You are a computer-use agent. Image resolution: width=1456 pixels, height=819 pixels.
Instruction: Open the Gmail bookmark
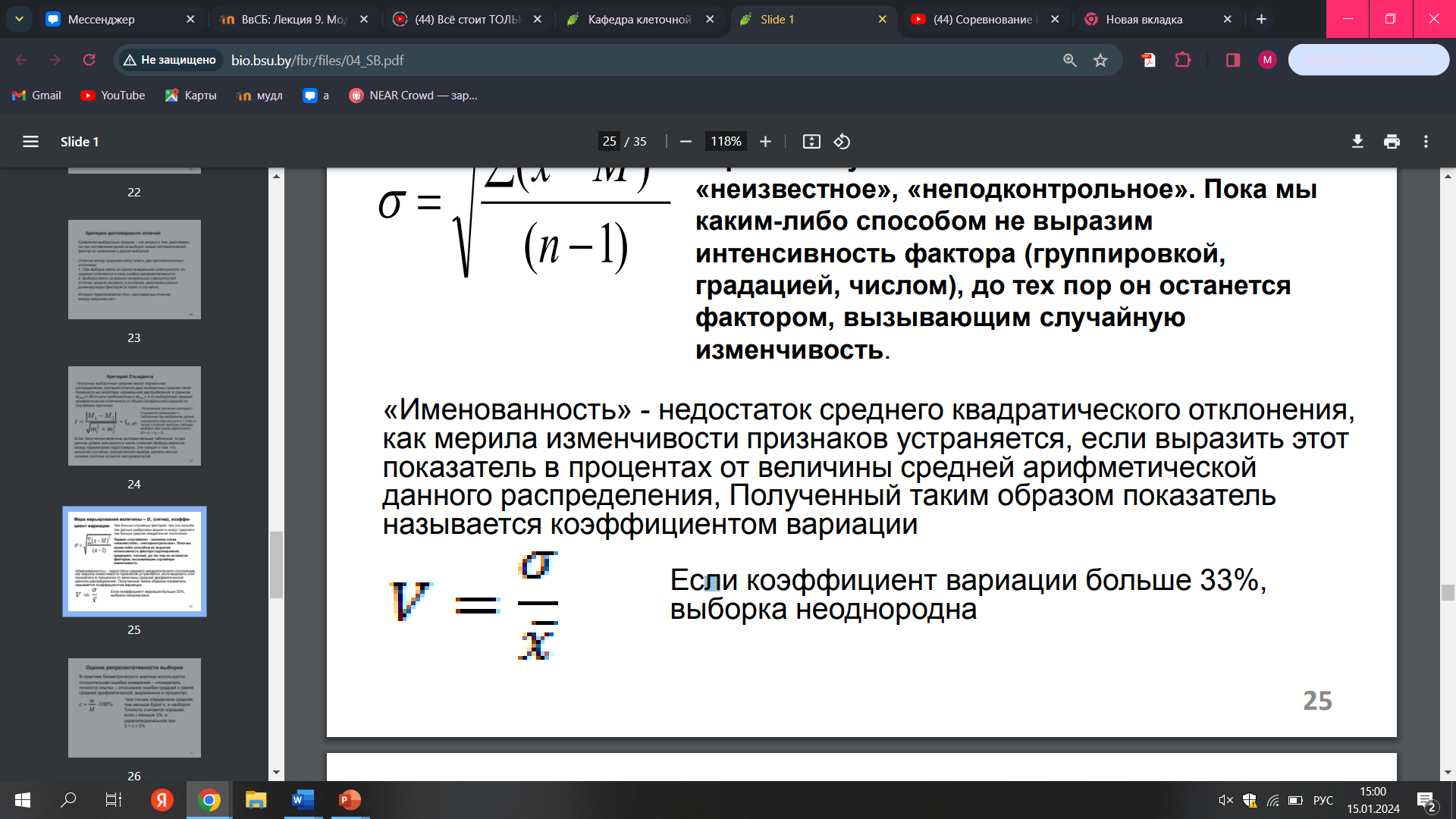tap(36, 96)
